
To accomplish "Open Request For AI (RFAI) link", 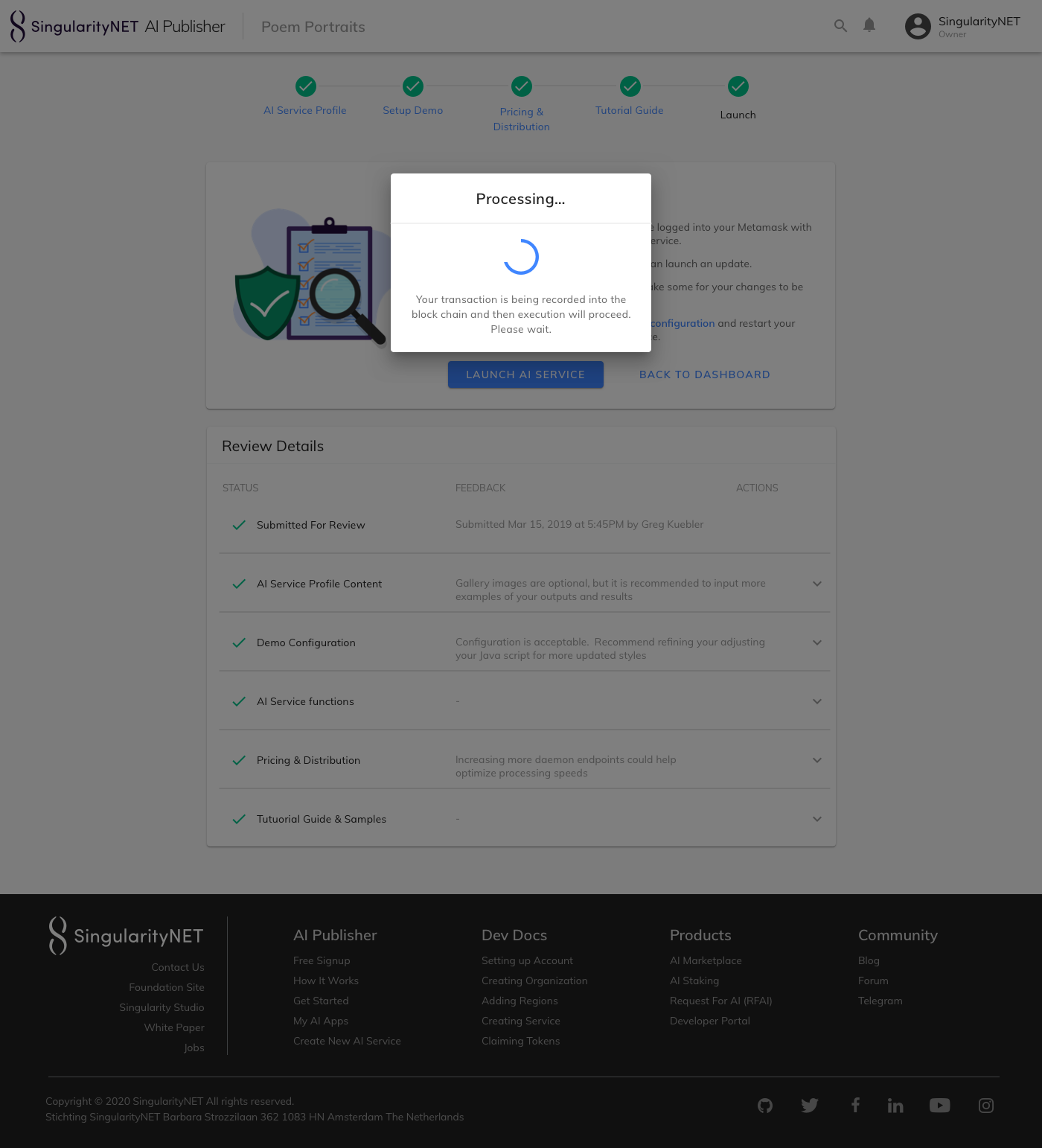I will click(721, 1001).
